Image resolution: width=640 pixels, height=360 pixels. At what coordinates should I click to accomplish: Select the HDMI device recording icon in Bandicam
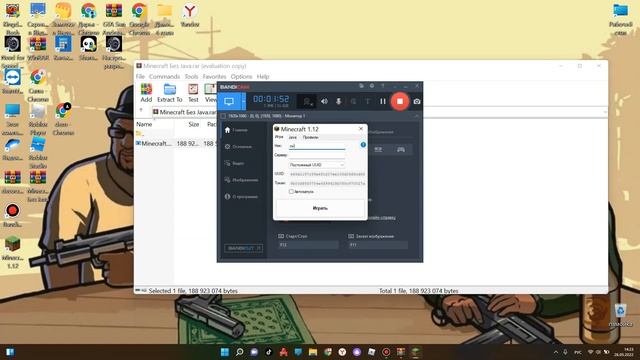click(x=378, y=149)
